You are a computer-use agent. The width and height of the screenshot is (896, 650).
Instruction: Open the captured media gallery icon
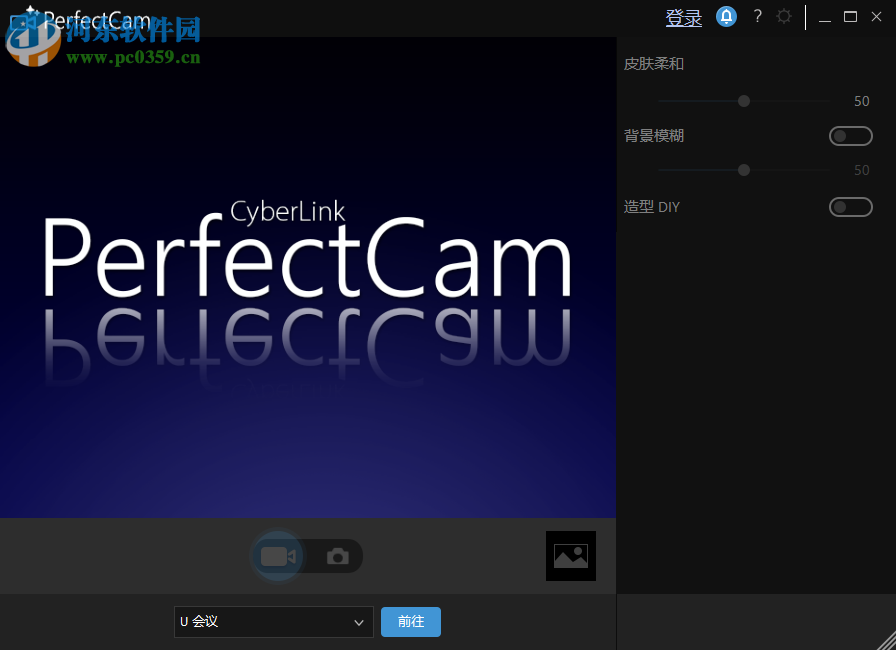click(570, 556)
